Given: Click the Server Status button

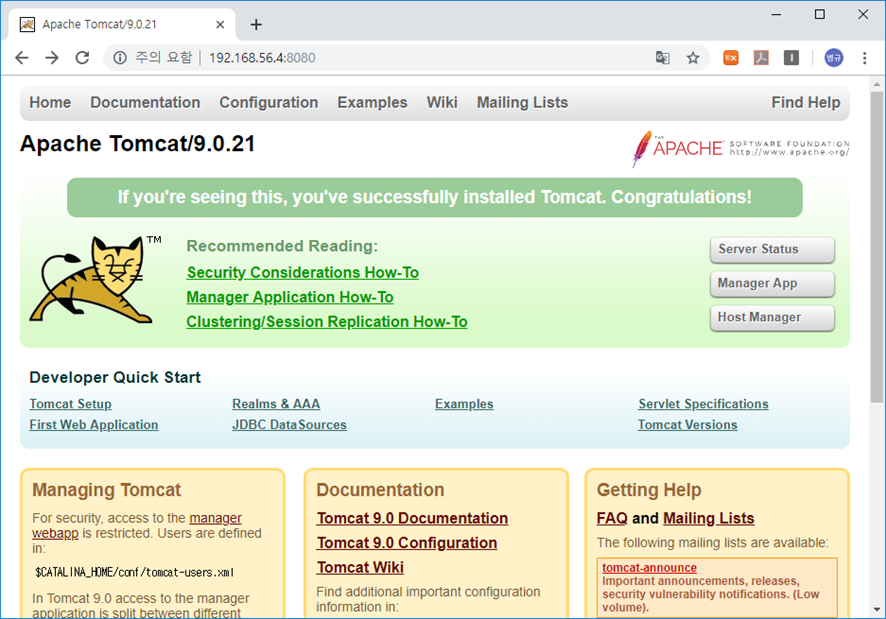Looking at the screenshot, I should (772, 249).
